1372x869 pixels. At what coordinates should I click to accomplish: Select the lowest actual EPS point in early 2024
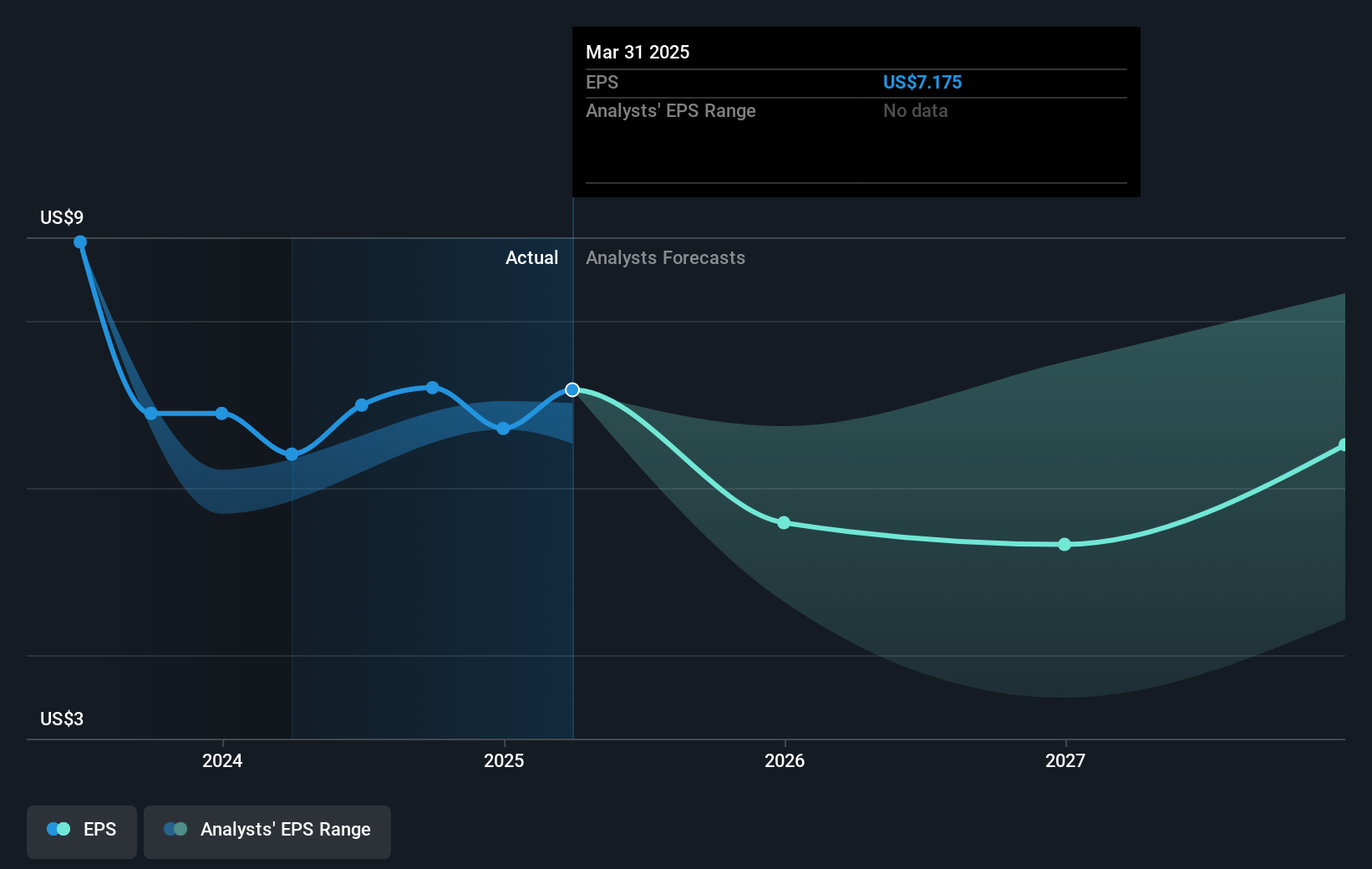(292, 455)
